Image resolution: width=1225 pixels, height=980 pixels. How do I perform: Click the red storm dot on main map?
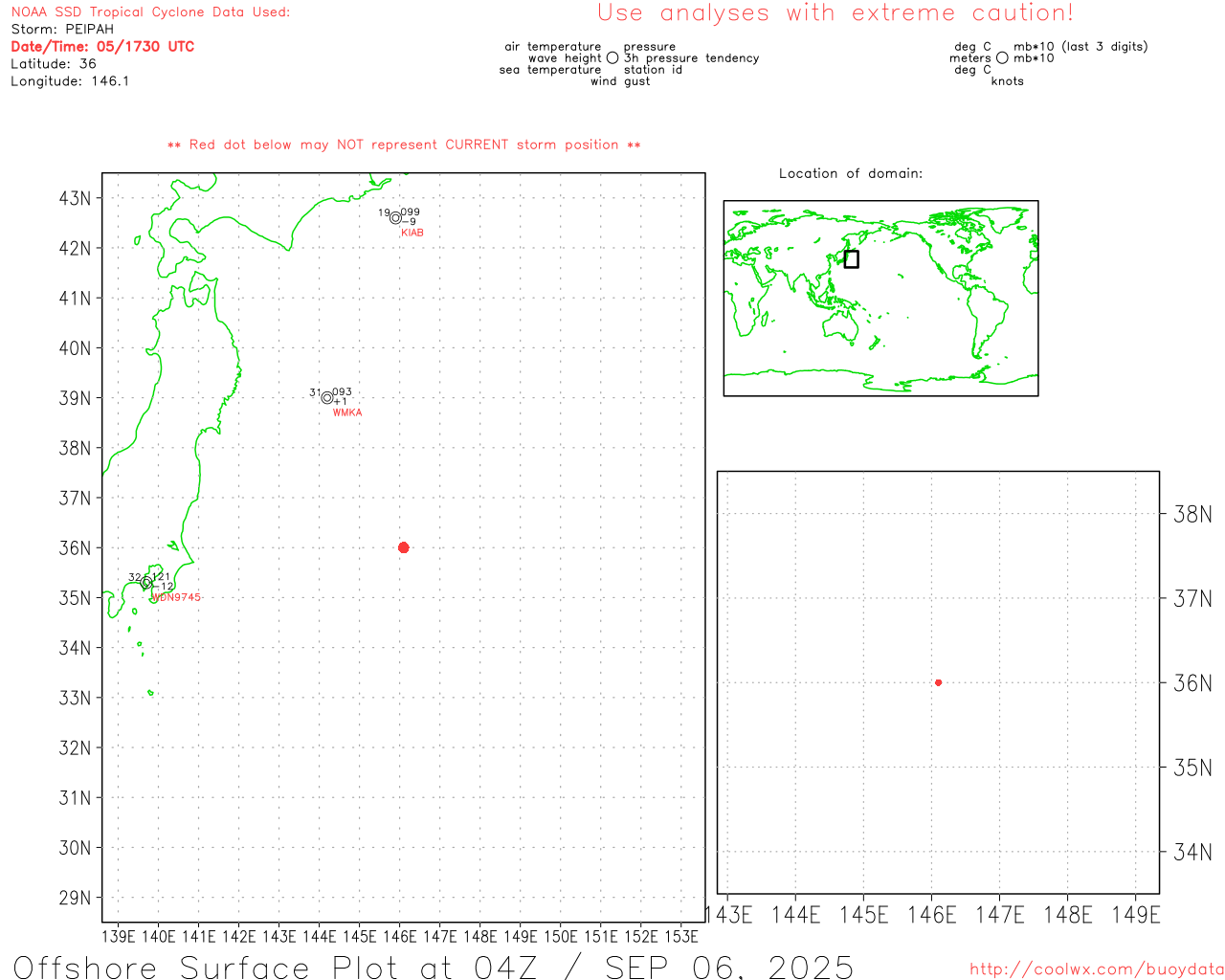[x=403, y=547]
